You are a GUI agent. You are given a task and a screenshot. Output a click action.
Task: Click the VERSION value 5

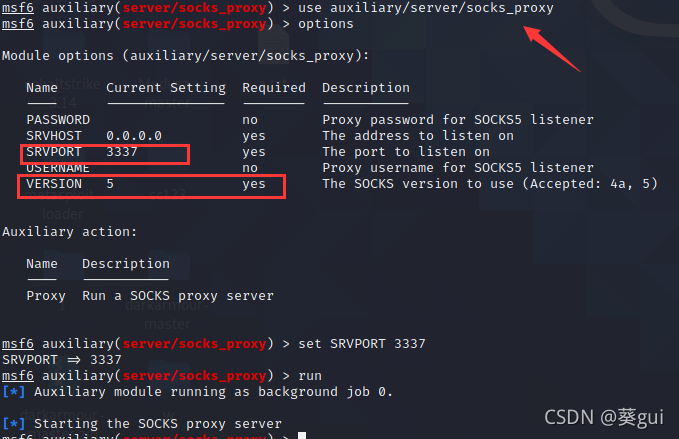[110, 184]
